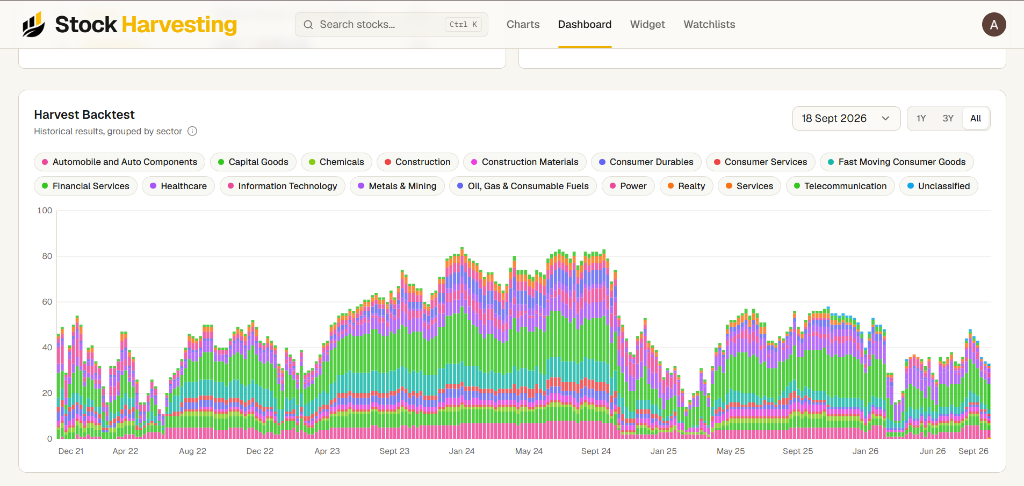
Task: Open the 18 Sept 2026 date dropdown
Action: tap(846, 118)
